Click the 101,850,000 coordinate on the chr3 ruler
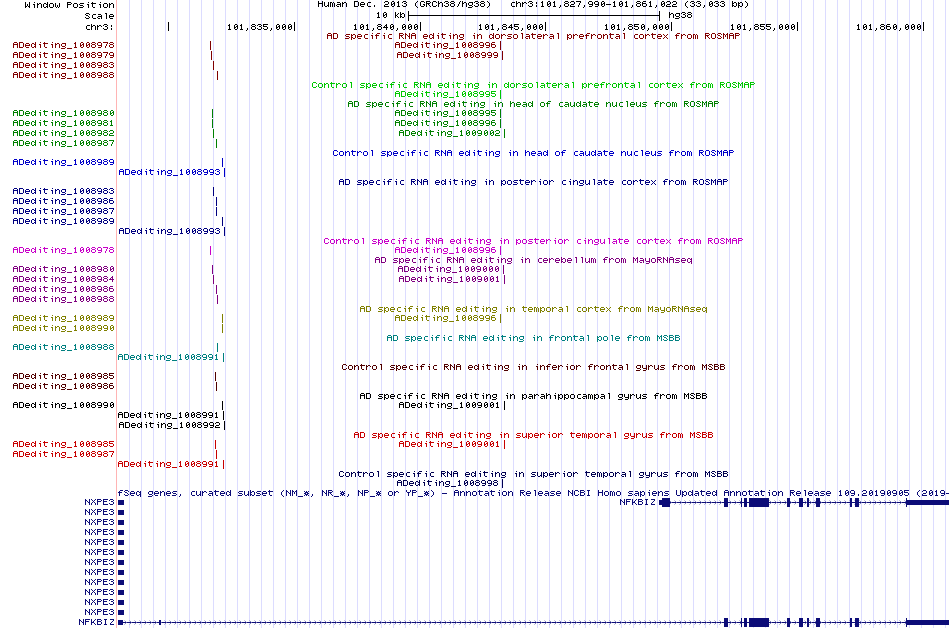This screenshot has height=628, width=950. 637,27
